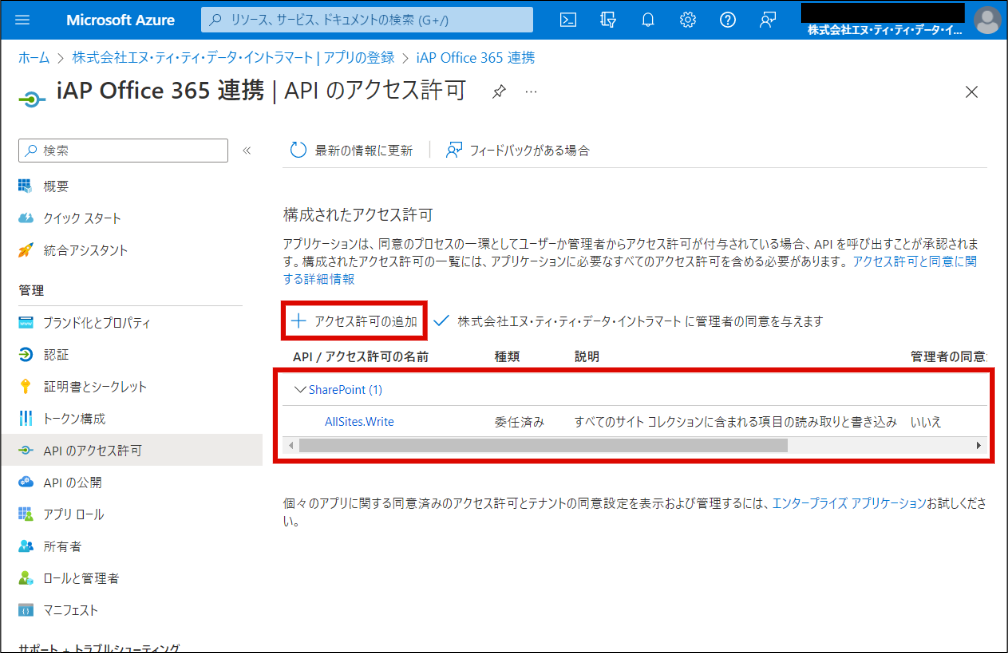
Task: Collapse the left sidebar with double chevron
Action: coord(248,150)
